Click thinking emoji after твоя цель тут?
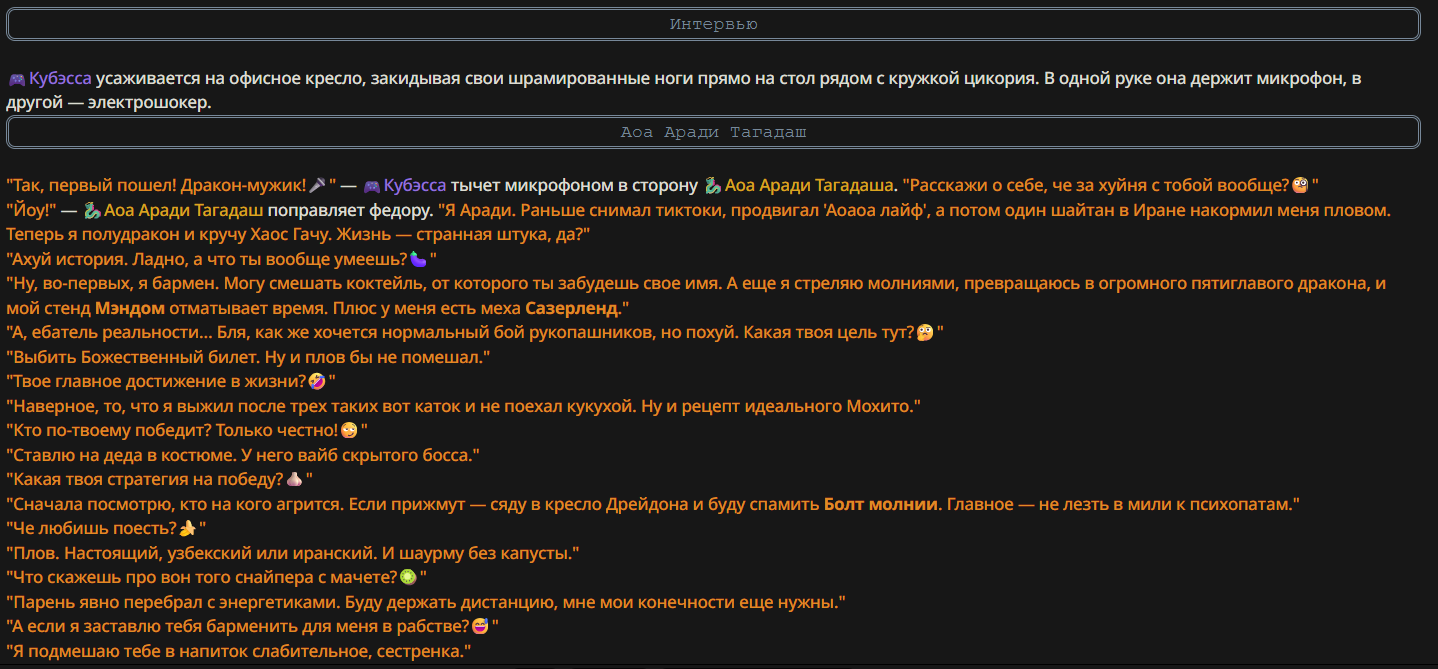Screen dimensions: 1438x669 point(924,333)
